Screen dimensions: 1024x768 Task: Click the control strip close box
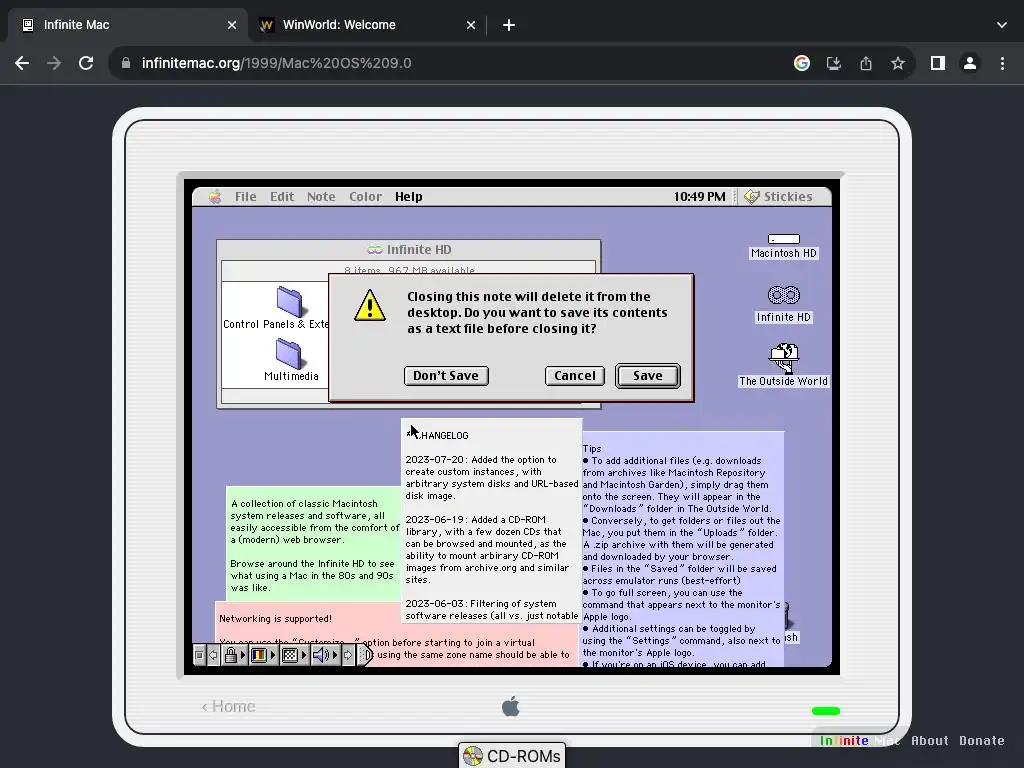[x=199, y=655]
